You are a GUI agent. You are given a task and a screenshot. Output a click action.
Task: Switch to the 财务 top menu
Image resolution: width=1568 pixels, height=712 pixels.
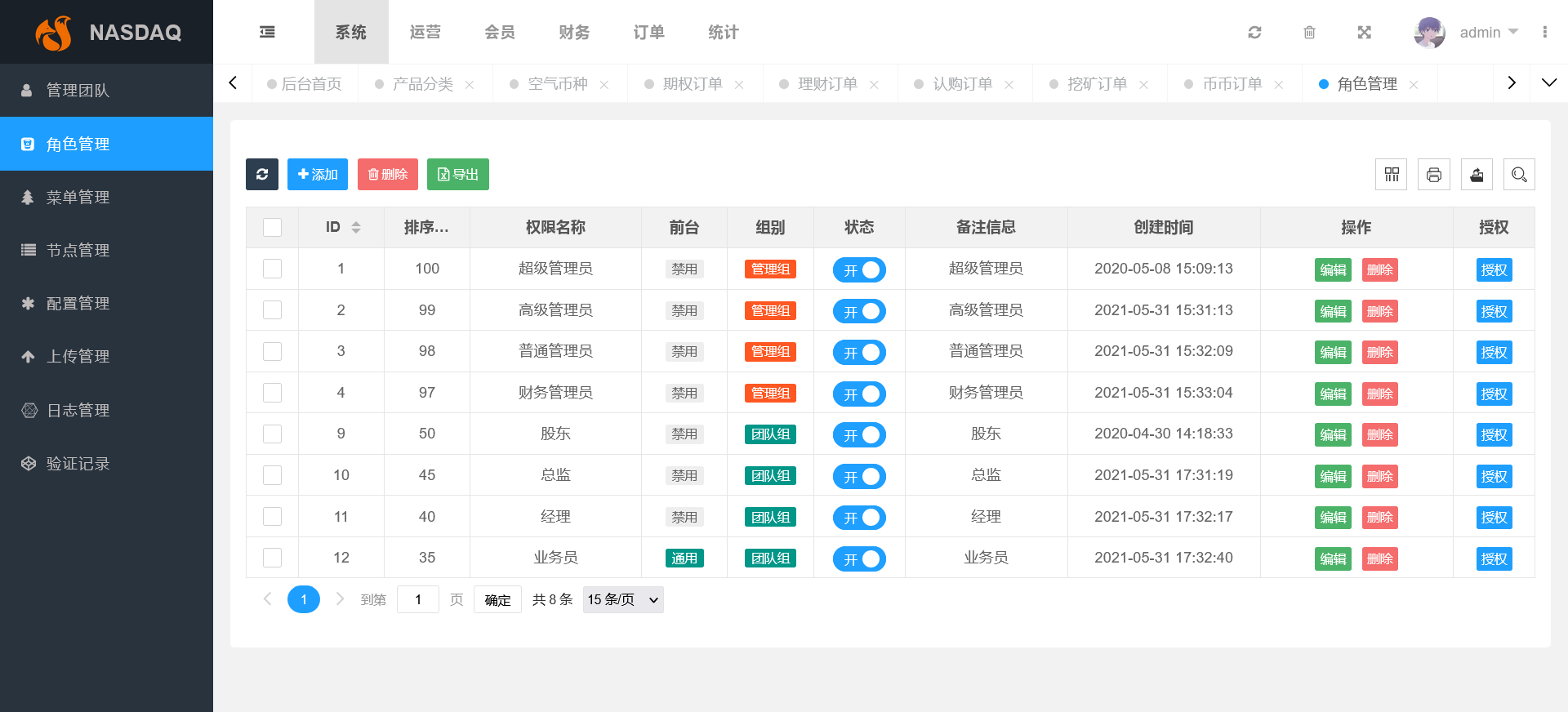[574, 33]
